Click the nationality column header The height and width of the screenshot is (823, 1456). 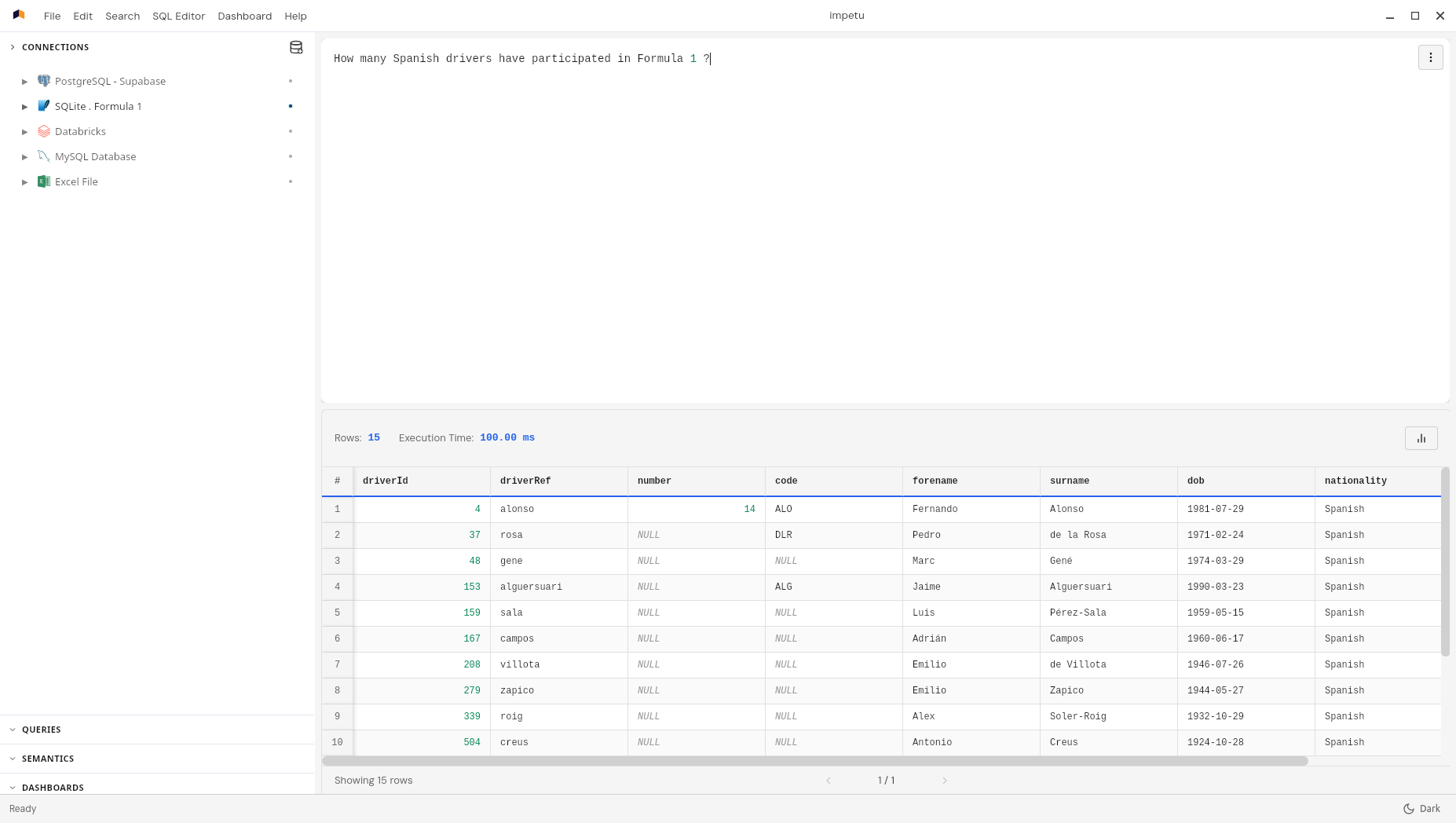point(1355,481)
